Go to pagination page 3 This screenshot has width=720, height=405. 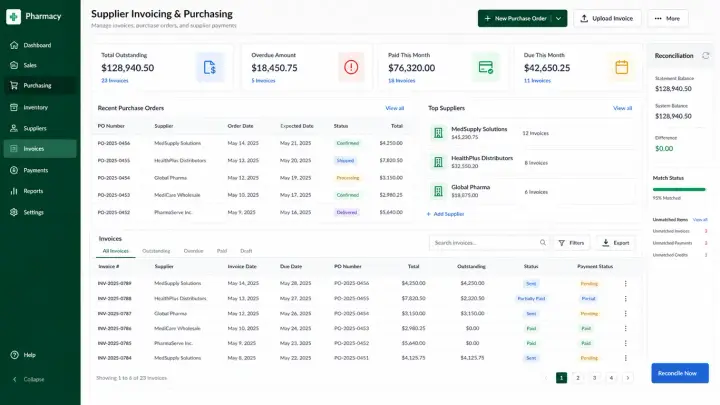click(x=594, y=378)
